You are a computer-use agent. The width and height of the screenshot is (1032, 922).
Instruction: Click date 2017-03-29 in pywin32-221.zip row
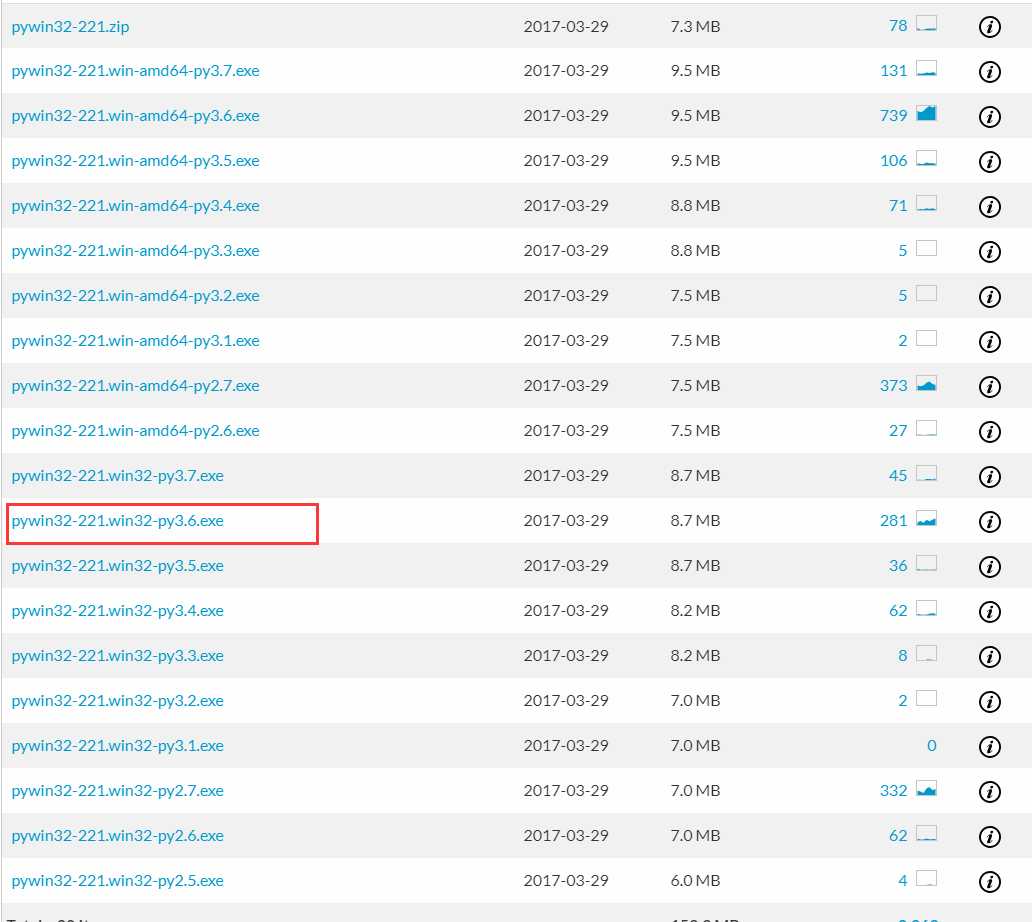(566, 27)
